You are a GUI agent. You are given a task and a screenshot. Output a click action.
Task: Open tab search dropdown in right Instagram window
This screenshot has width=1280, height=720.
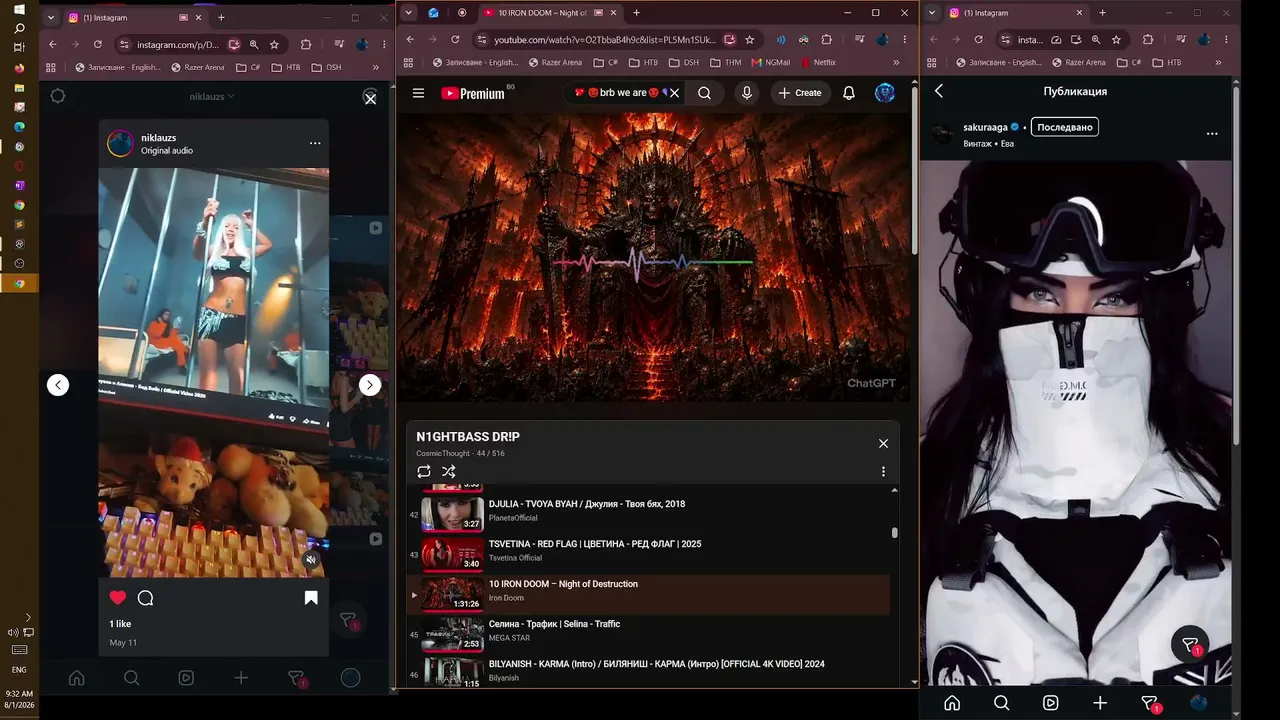932,13
